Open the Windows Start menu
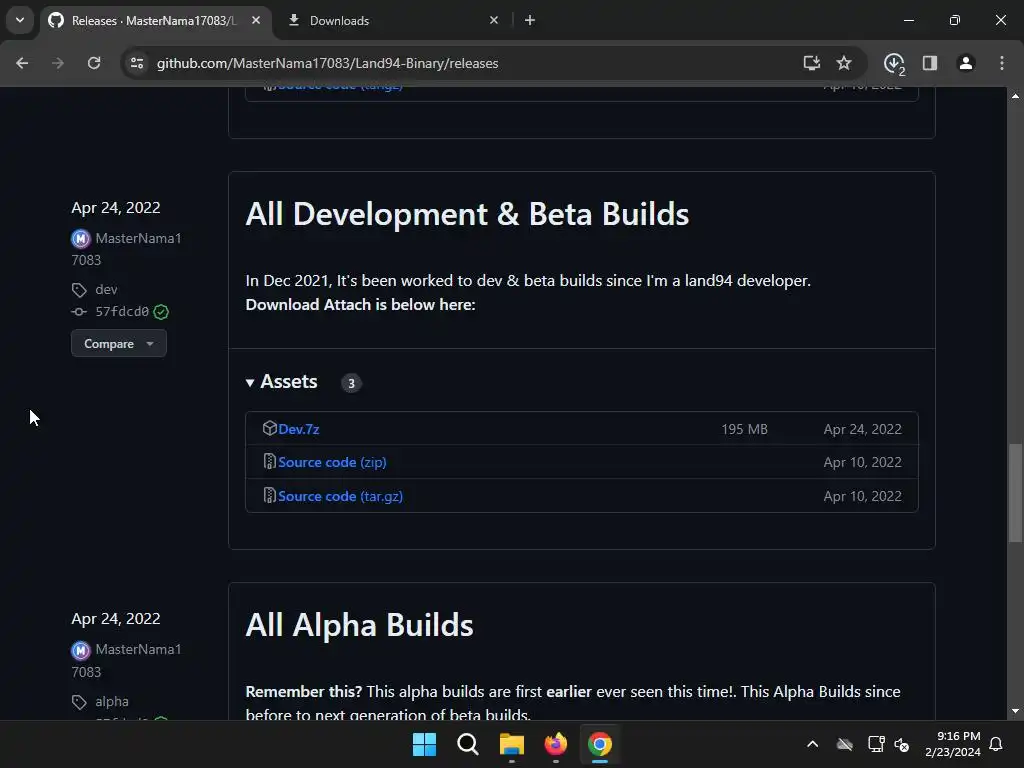The width and height of the screenshot is (1024, 768). point(424,744)
